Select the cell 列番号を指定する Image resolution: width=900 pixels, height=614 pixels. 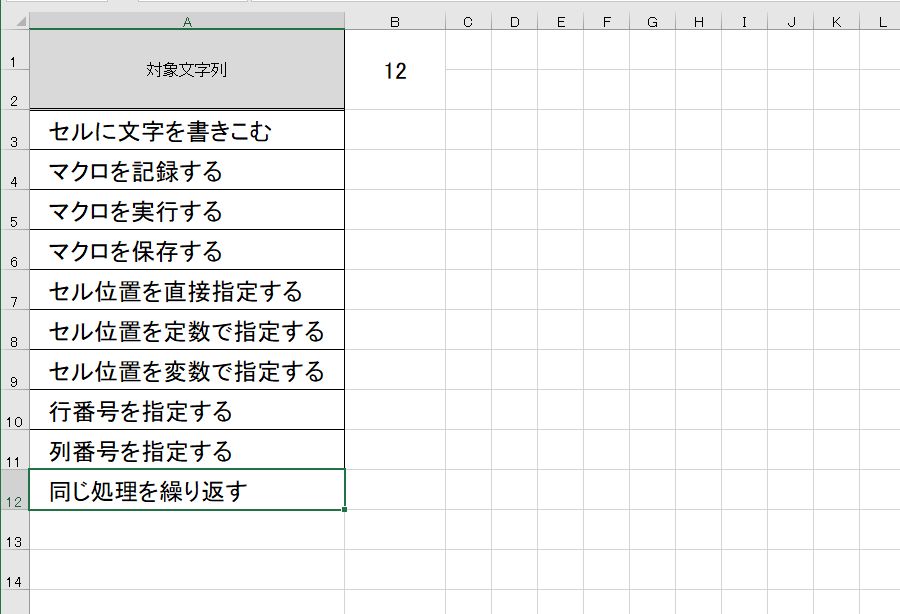point(187,450)
